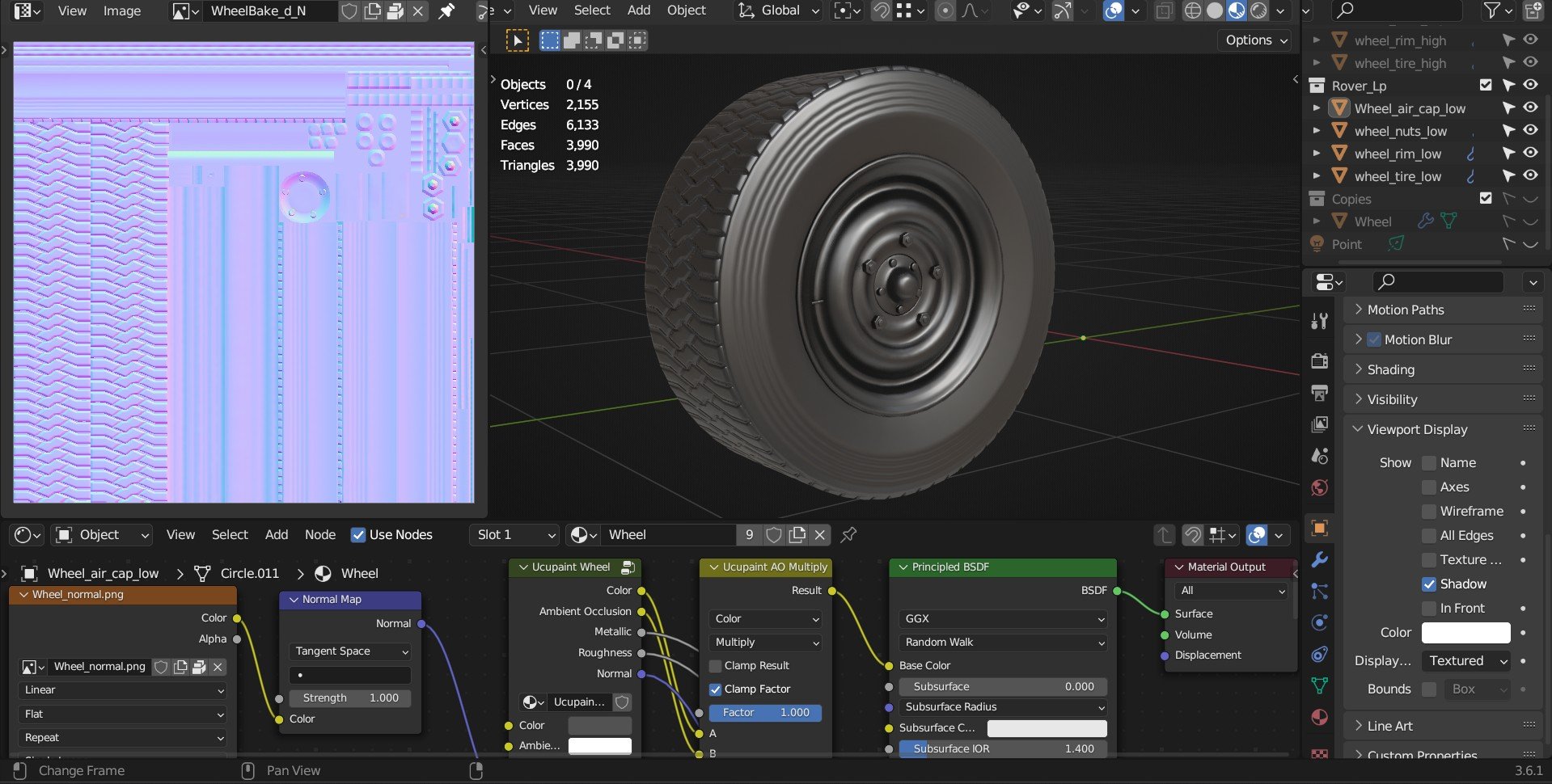Open the Render properties tab icon
The image size is (1552, 784).
coord(1319,360)
